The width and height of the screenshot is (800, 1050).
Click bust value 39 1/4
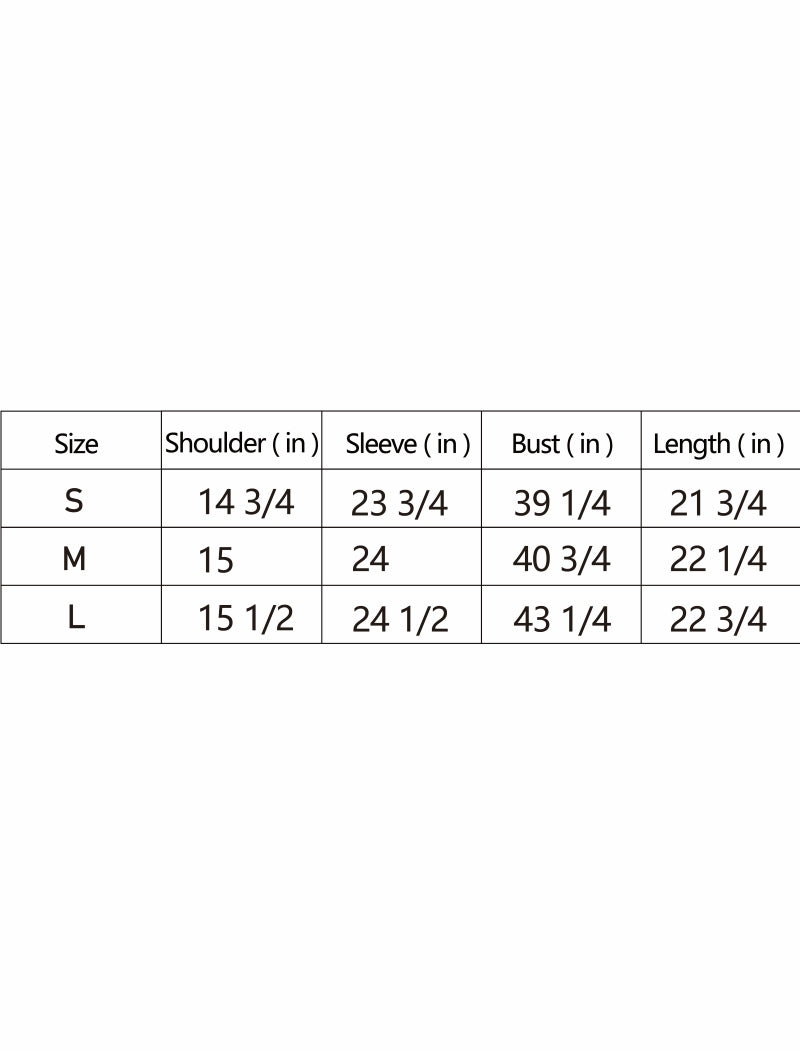(x=561, y=503)
